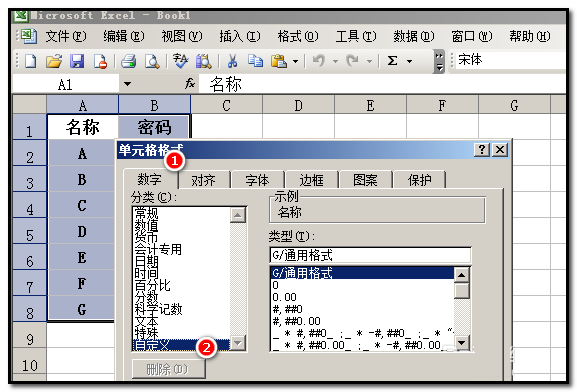
Task: Open the 宋体 font name box
Action: [x=511, y=60]
